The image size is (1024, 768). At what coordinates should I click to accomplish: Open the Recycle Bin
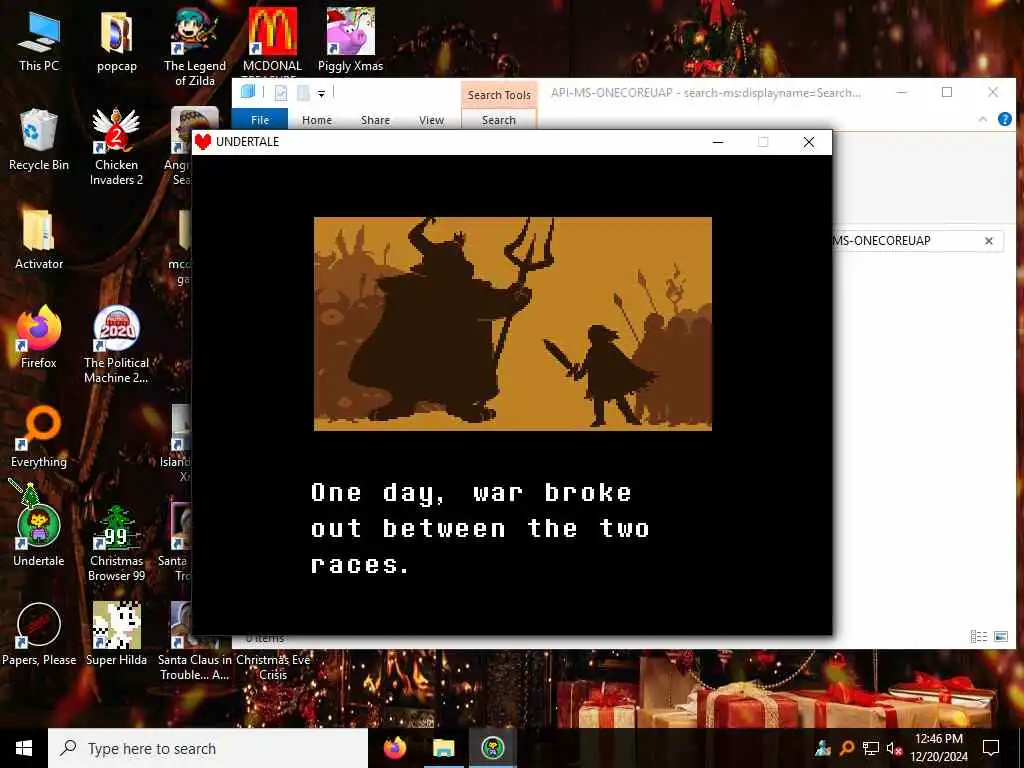click(39, 140)
